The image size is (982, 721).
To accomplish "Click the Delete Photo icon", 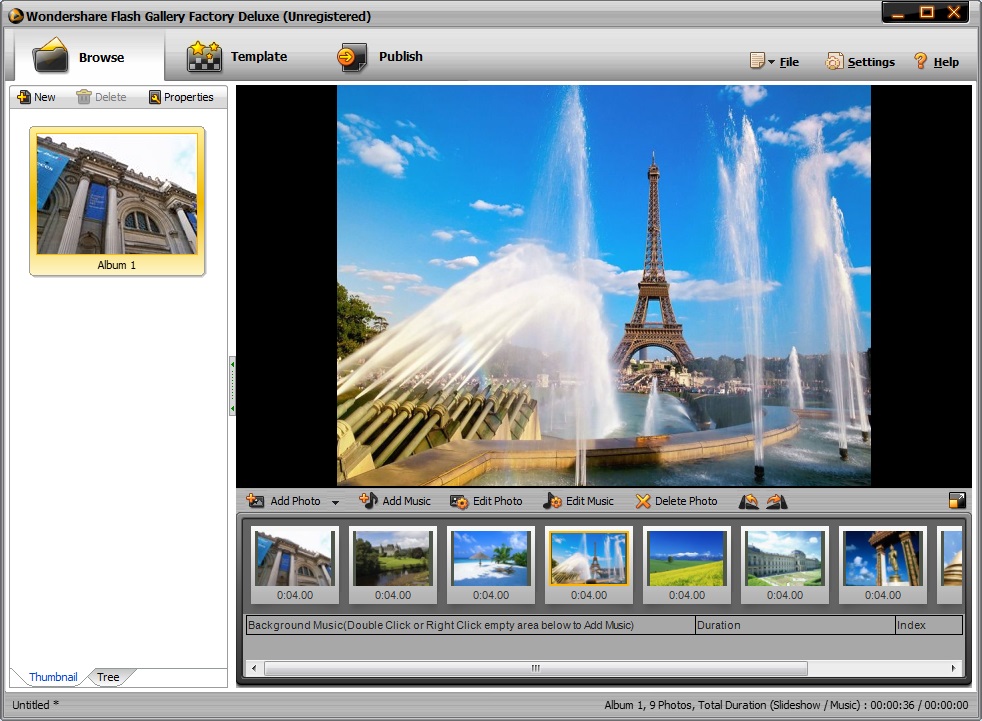I will point(677,500).
